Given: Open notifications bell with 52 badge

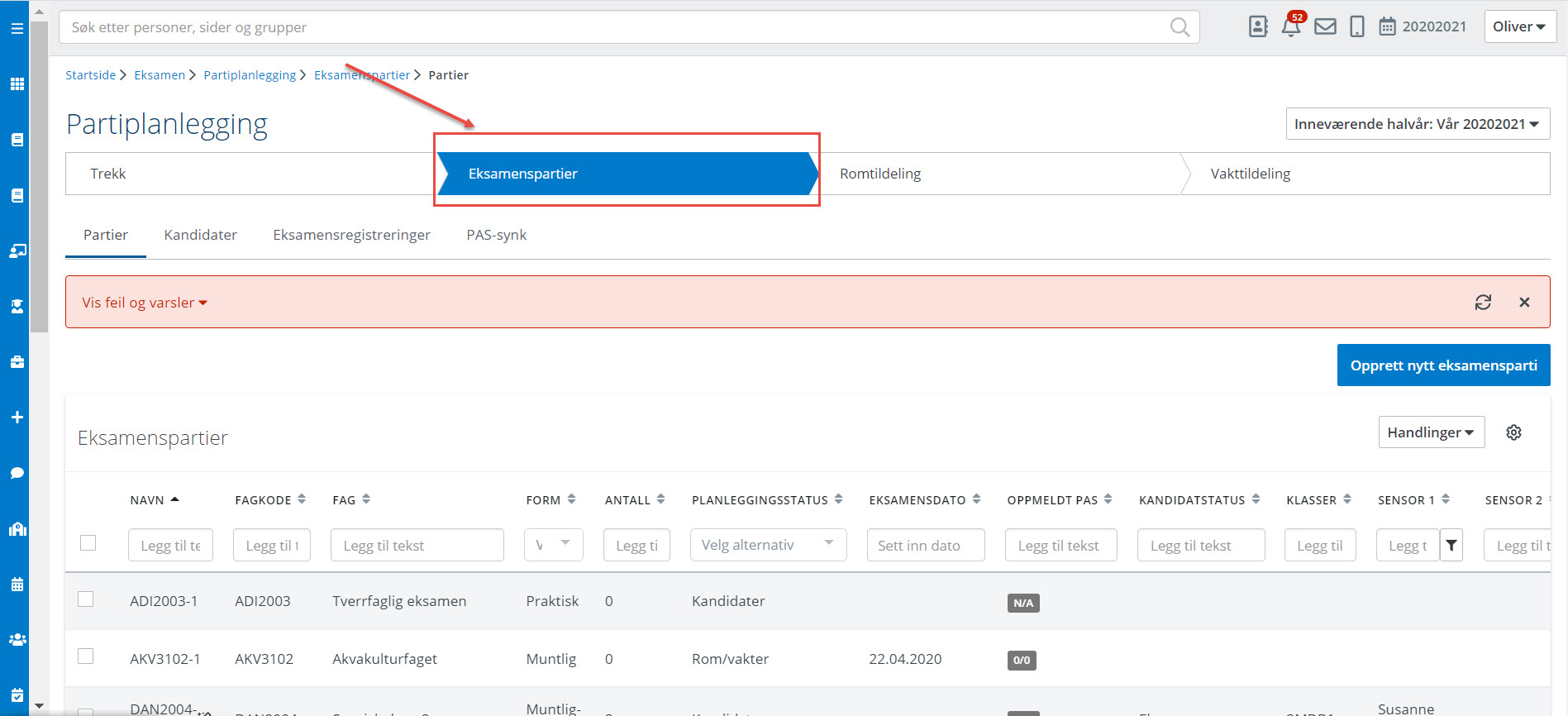Looking at the screenshot, I should pyautogui.click(x=1292, y=25).
